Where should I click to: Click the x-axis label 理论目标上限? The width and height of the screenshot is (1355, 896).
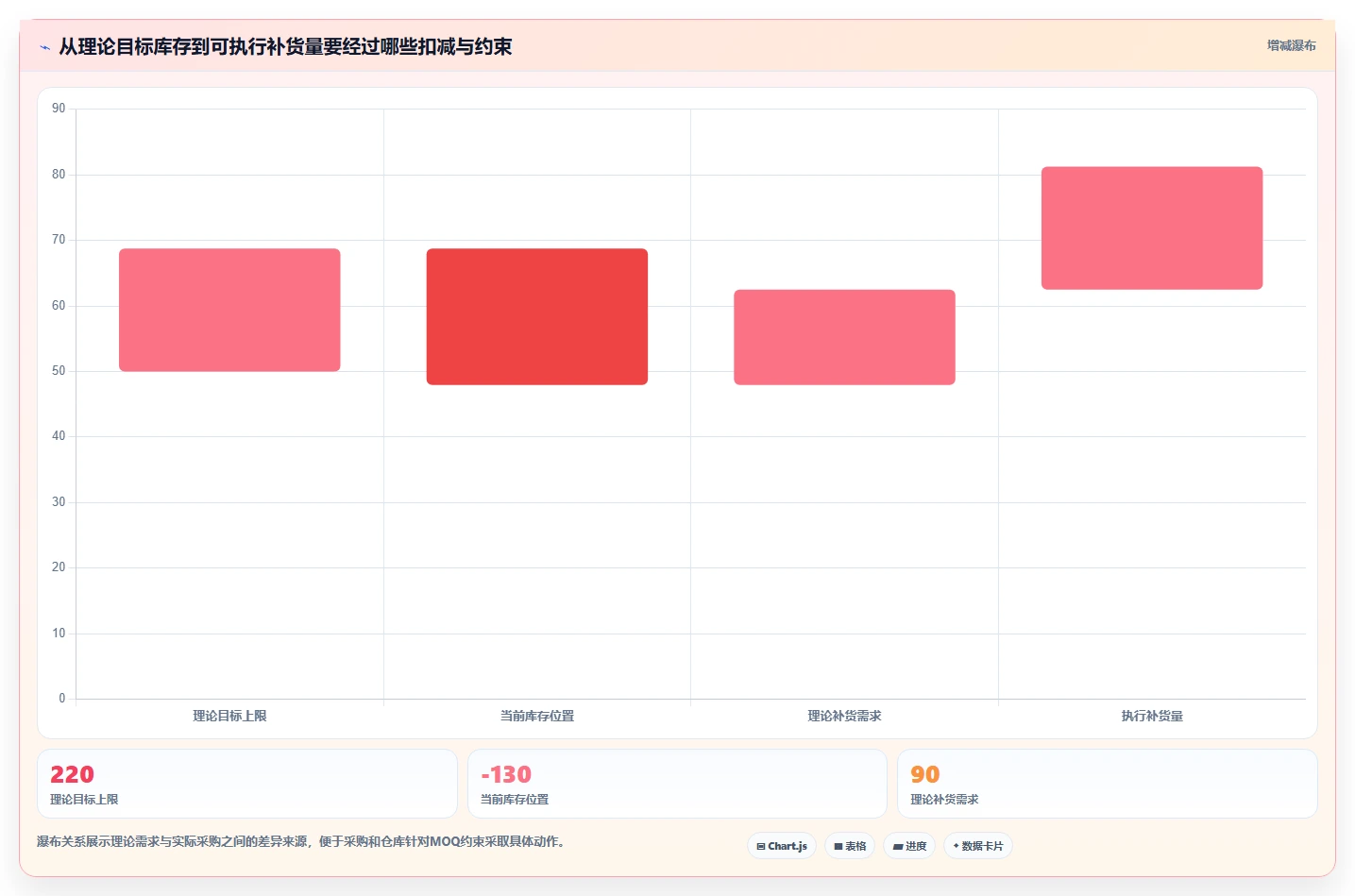[x=229, y=716]
